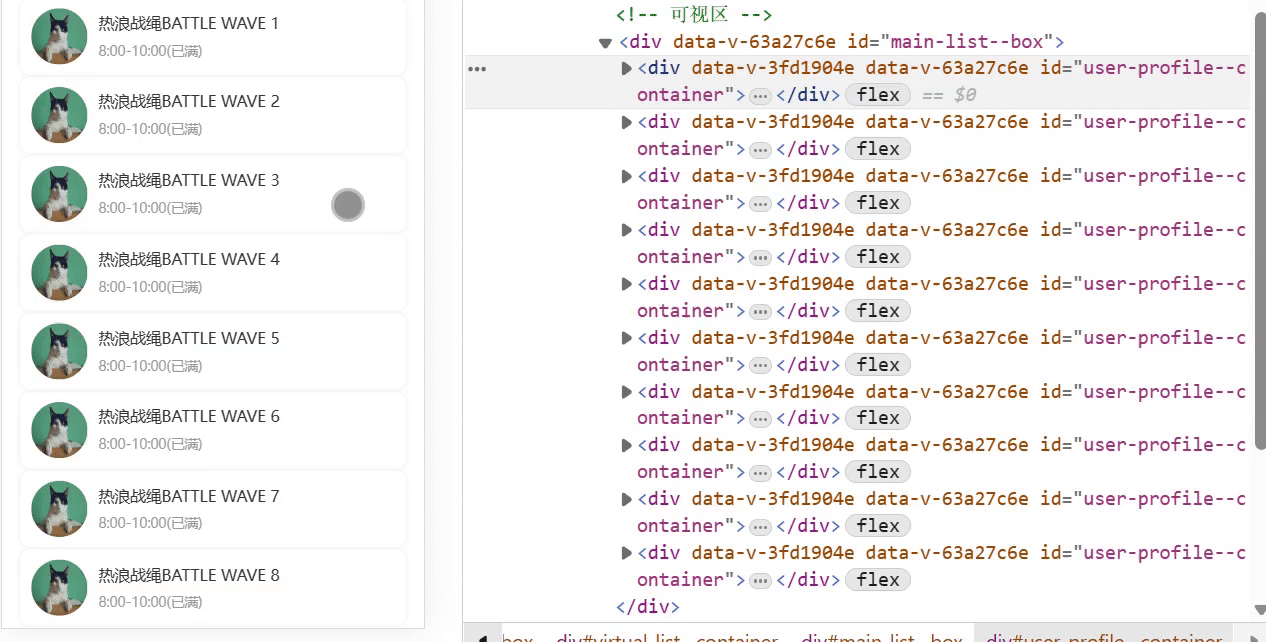Click the ellipsis button in the == $0 row
Image resolution: width=1266 pixels, height=642 pixels.
pyautogui.click(x=760, y=95)
